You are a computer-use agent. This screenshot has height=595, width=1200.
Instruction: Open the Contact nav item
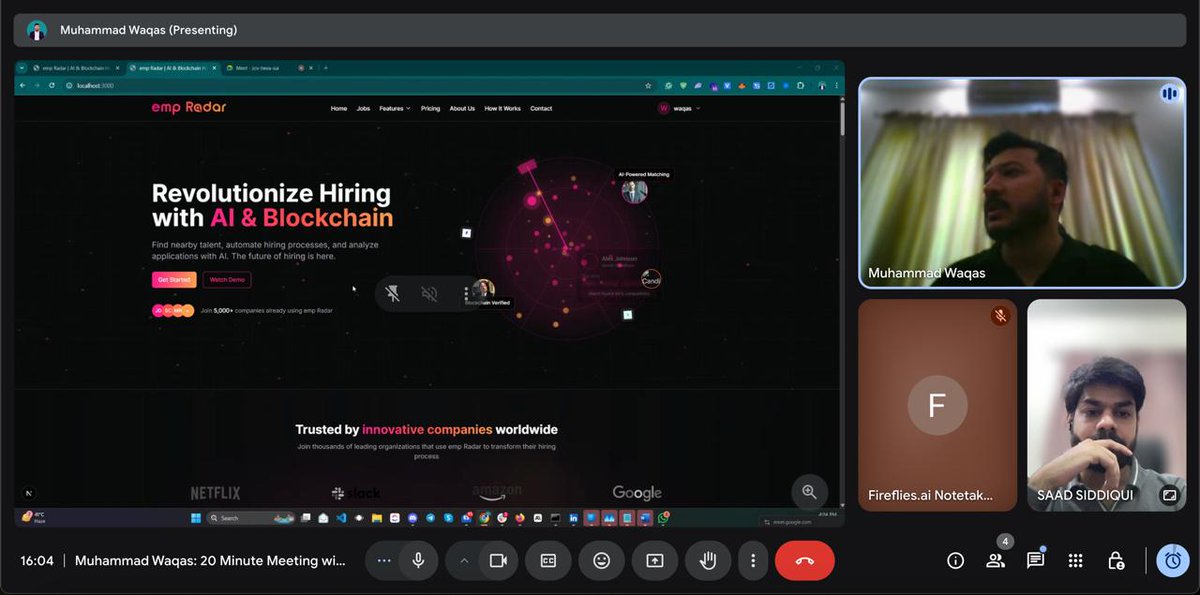coord(541,108)
